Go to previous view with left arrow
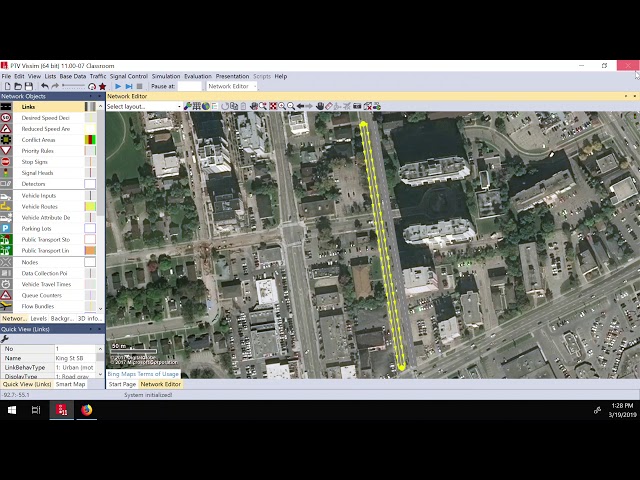Image resolution: width=640 pixels, height=480 pixels. tap(300, 106)
